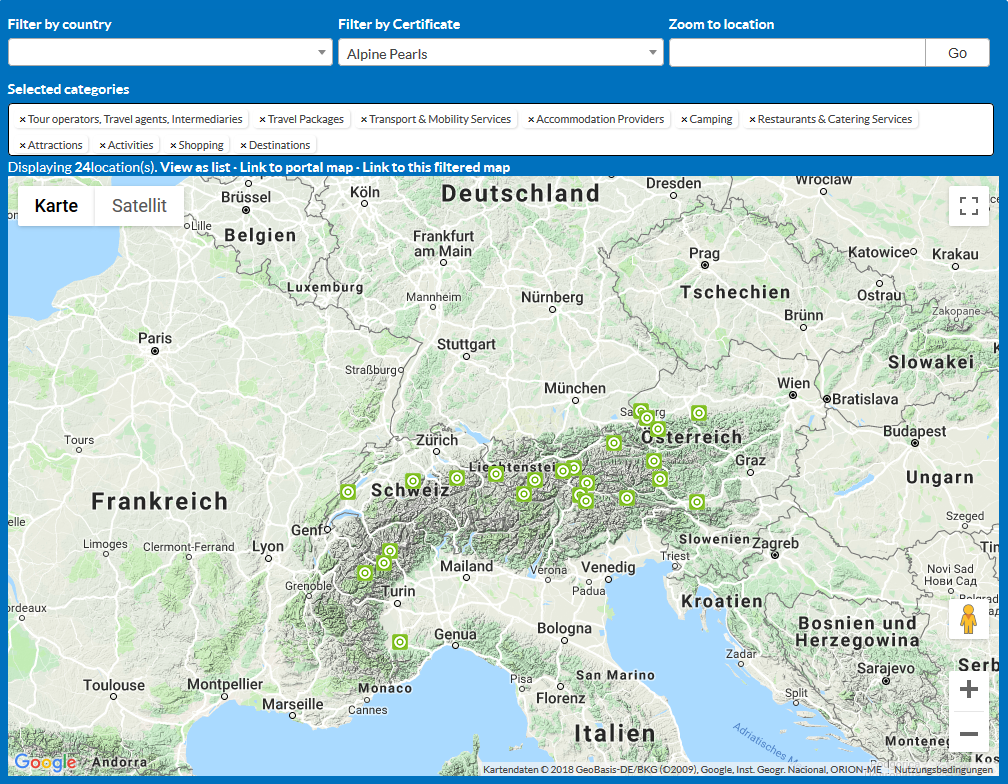The height and width of the screenshot is (784, 1008).
Task: Remove the Camping category tag
Action: (x=684, y=120)
